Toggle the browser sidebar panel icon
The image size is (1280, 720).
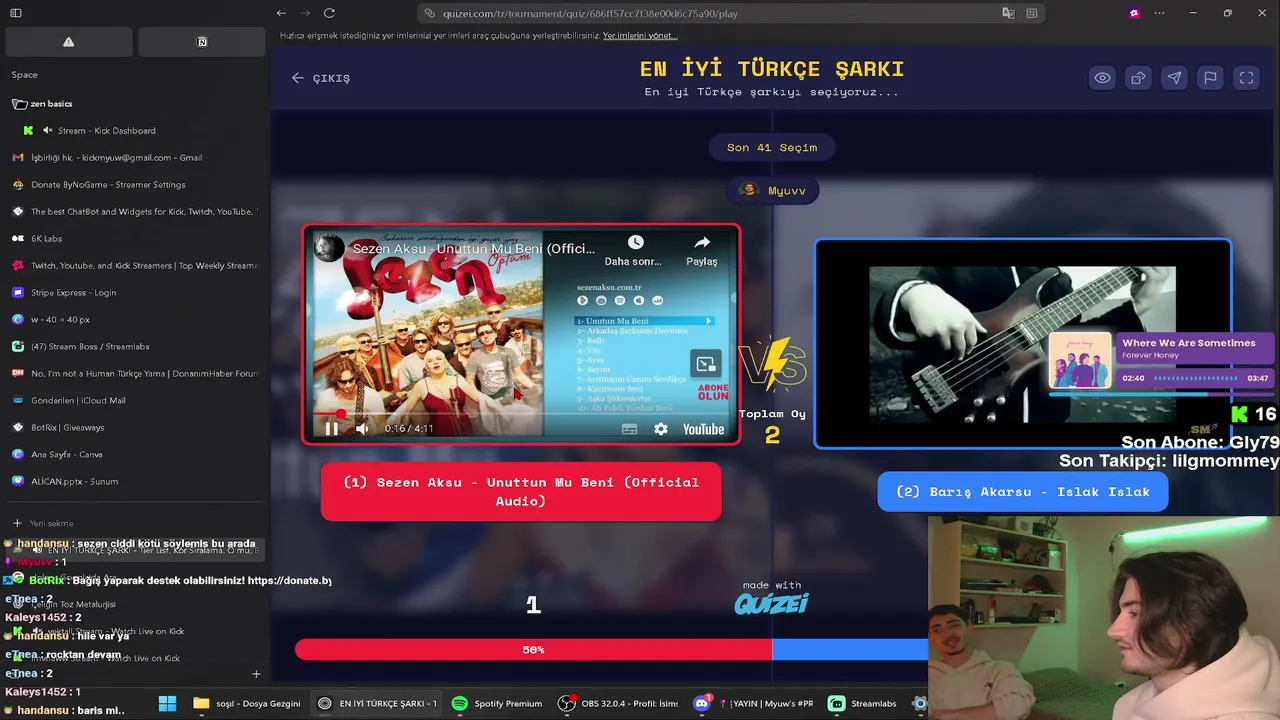[16, 13]
